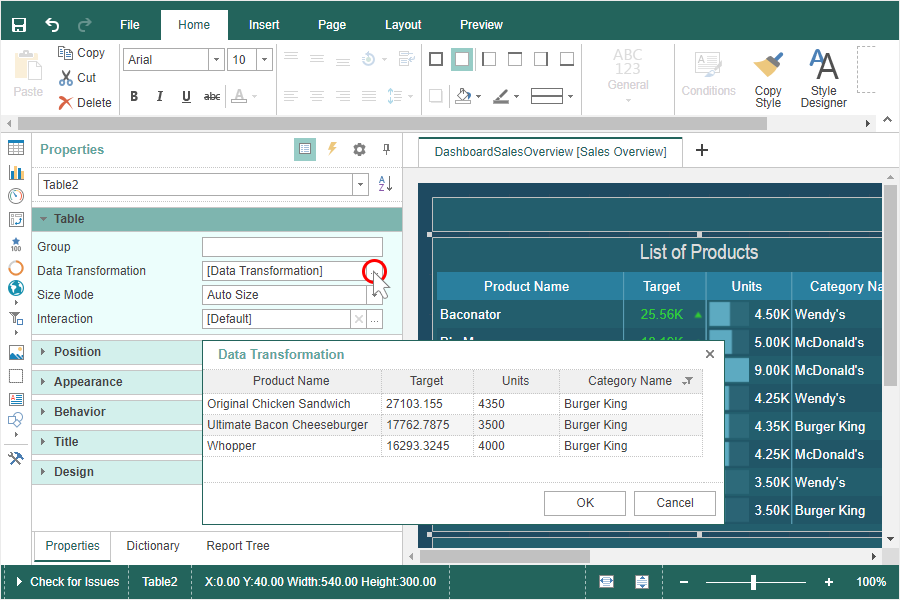900x600 pixels.
Task: Sort properties alphabetically with A-Z icon
Action: 386,184
